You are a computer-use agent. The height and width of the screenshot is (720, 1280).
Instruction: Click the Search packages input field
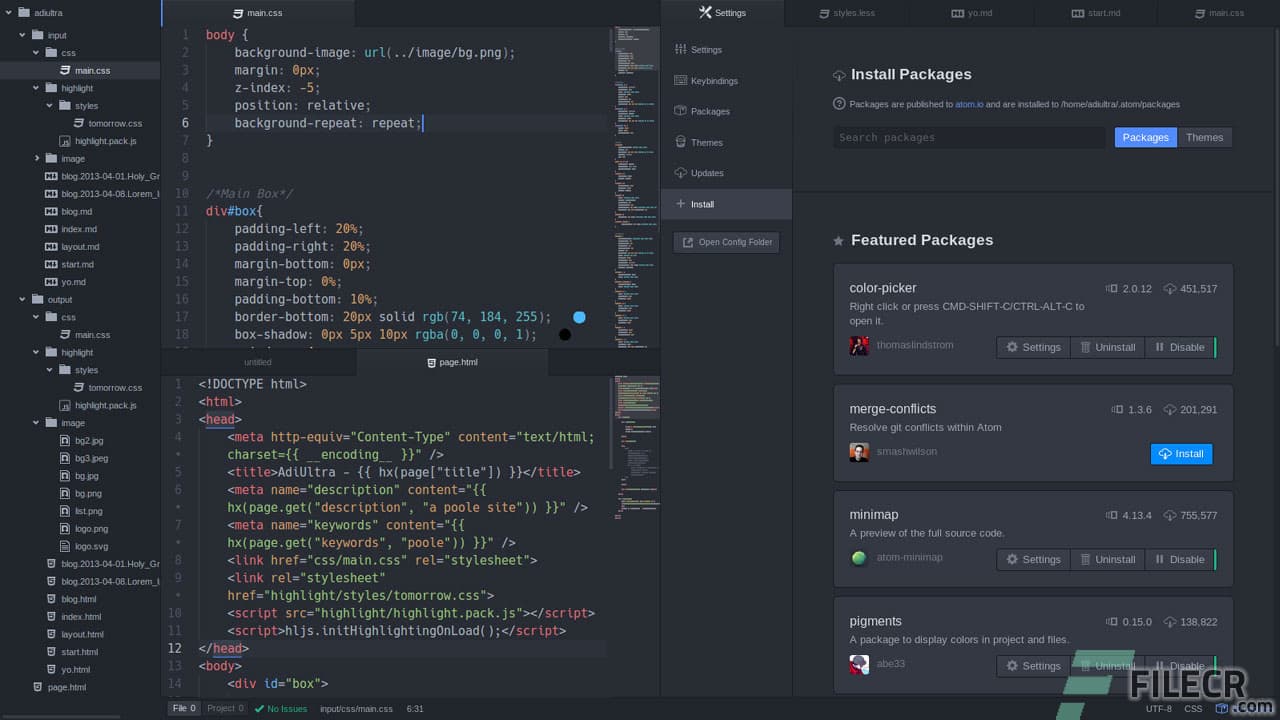click(970, 137)
